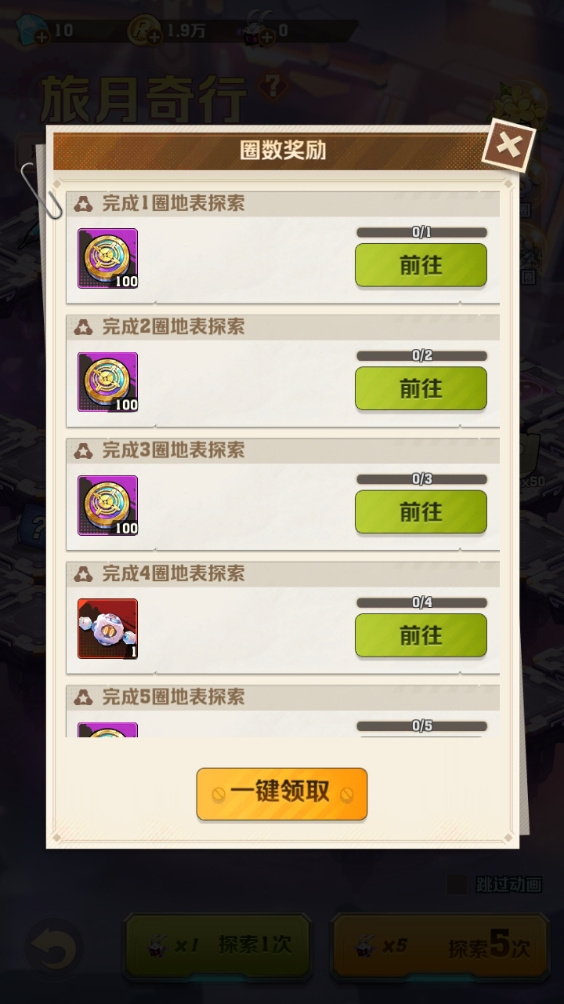Tap the gold coin reward for 1圈
Image resolution: width=564 pixels, height=1004 pixels.
(x=108, y=258)
